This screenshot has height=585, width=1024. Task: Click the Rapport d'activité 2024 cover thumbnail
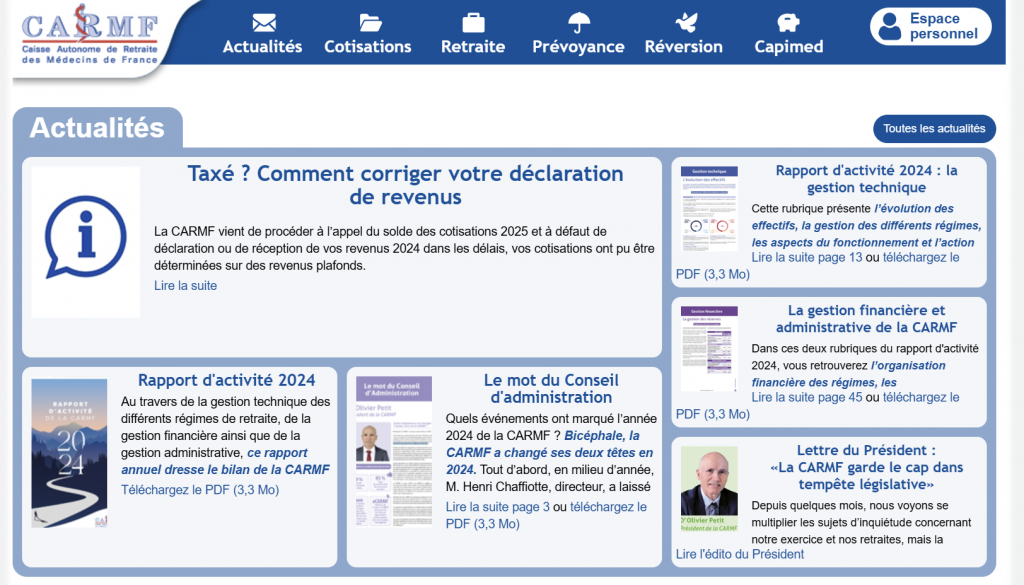click(x=69, y=453)
